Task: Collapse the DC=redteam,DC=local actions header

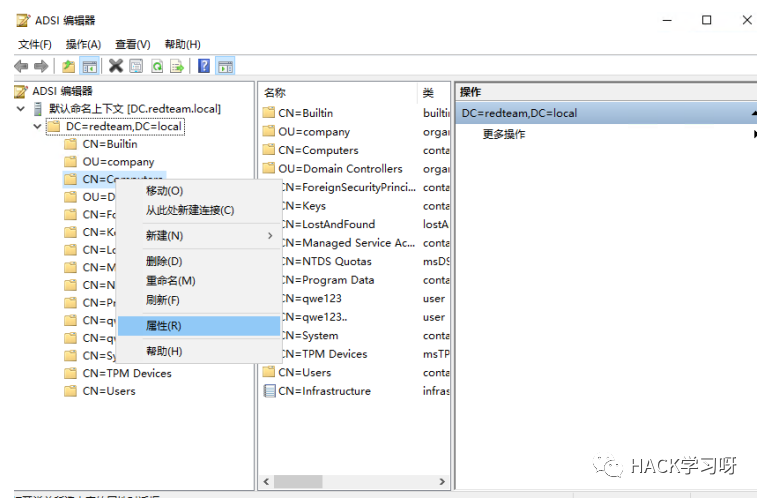Action: pos(754,113)
